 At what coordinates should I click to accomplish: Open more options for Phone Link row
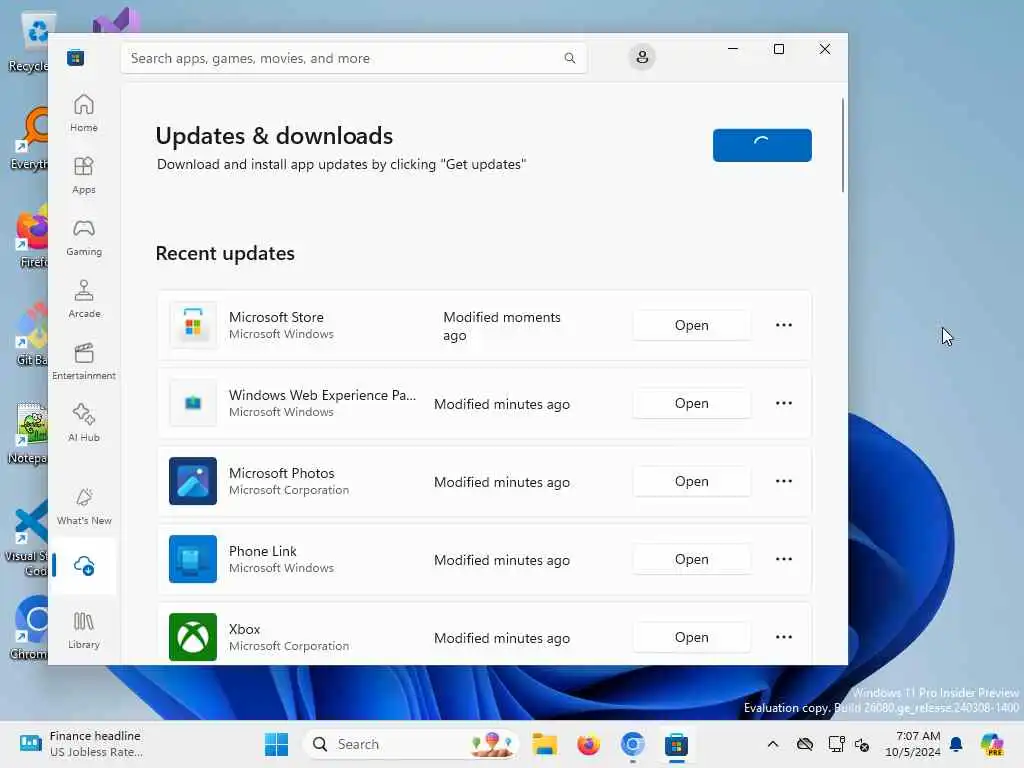point(784,559)
